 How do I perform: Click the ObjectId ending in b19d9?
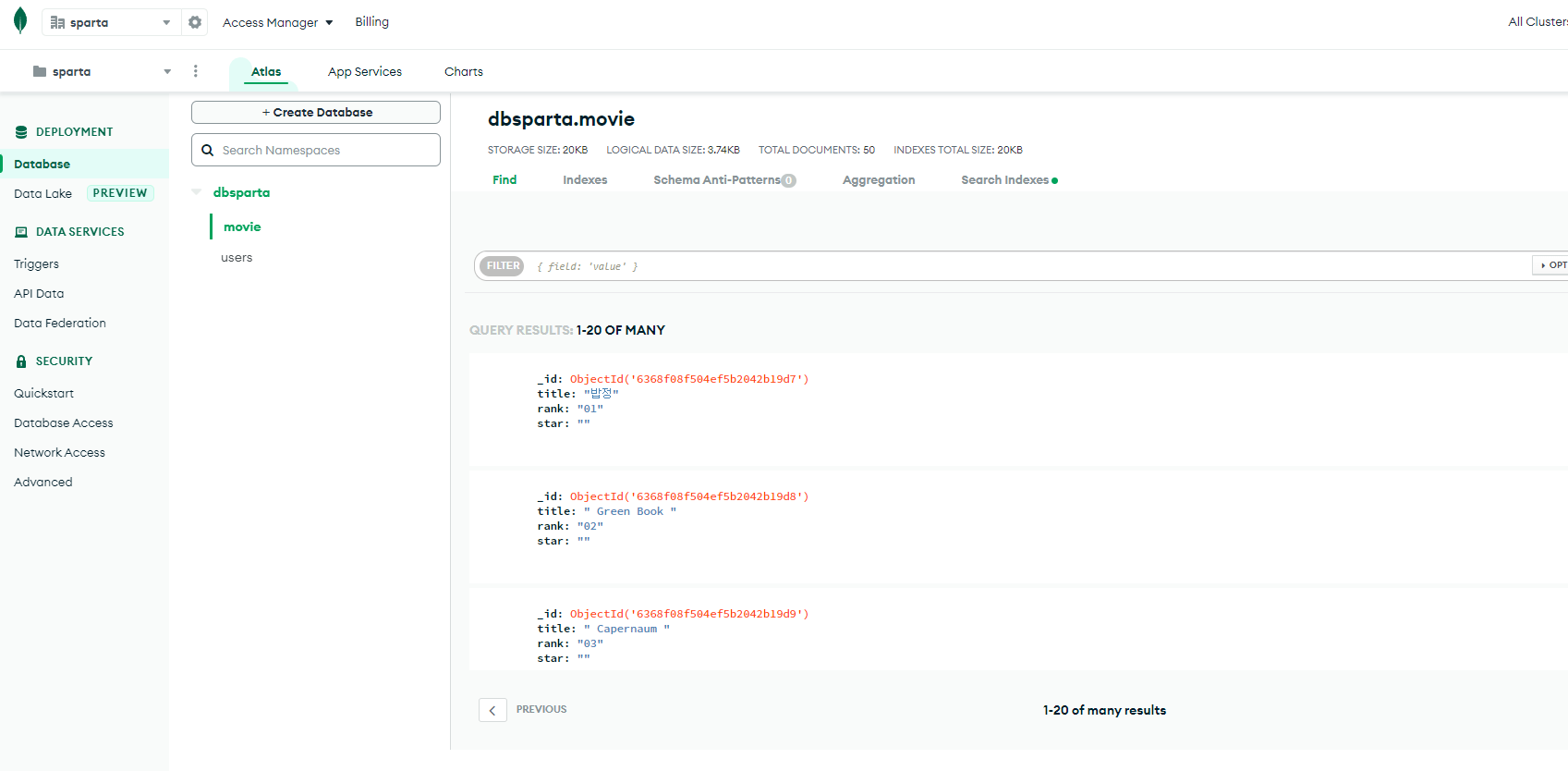pyautogui.click(x=689, y=614)
